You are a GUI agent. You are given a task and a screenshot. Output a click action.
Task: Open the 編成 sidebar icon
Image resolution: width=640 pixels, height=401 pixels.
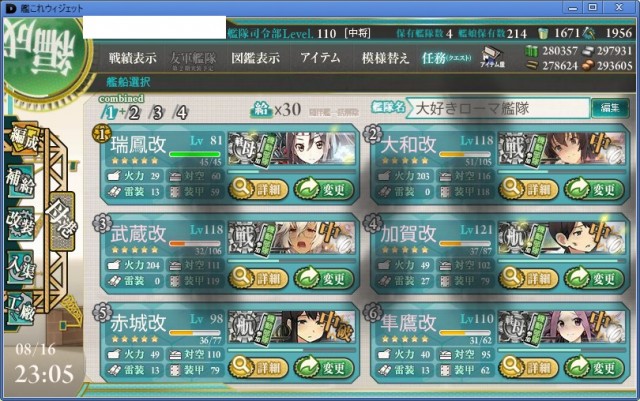23,138
